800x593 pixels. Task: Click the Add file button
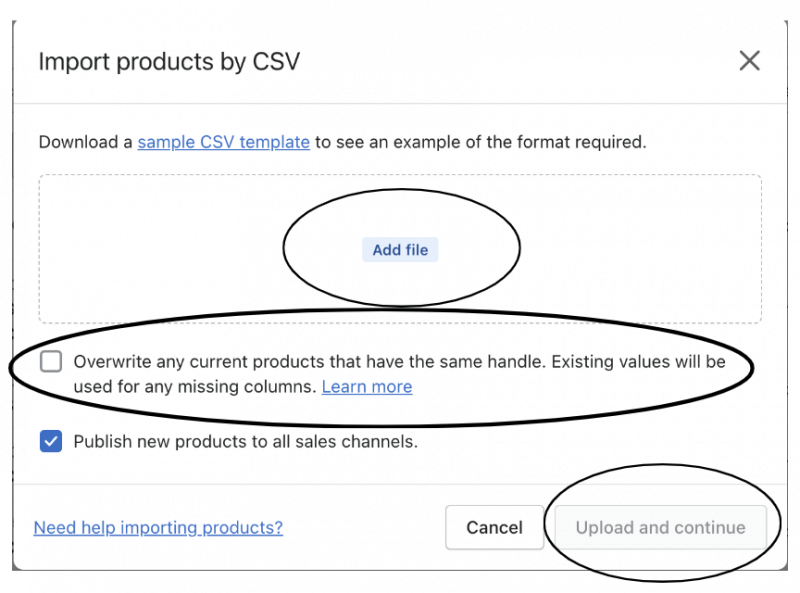pyautogui.click(x=400, y=250)
